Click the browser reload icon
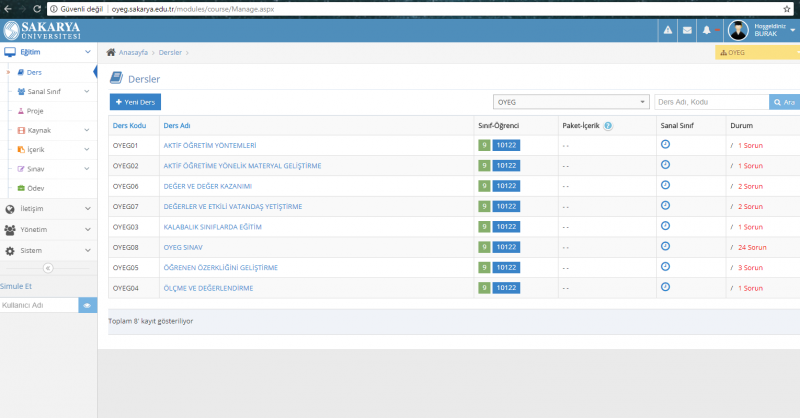This screenshot has width=800, height=418. (38, 7)
